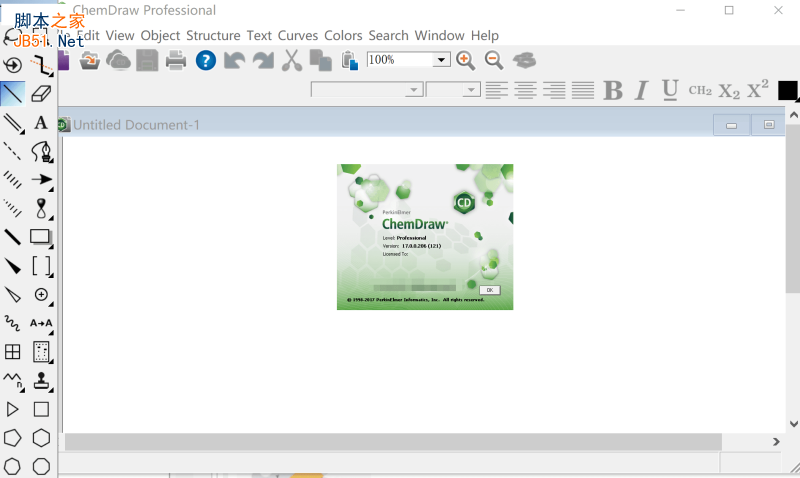The height and width of the screenshot is (478, 800).
Task: Click the Copy icon
Action: click(321, 60)
